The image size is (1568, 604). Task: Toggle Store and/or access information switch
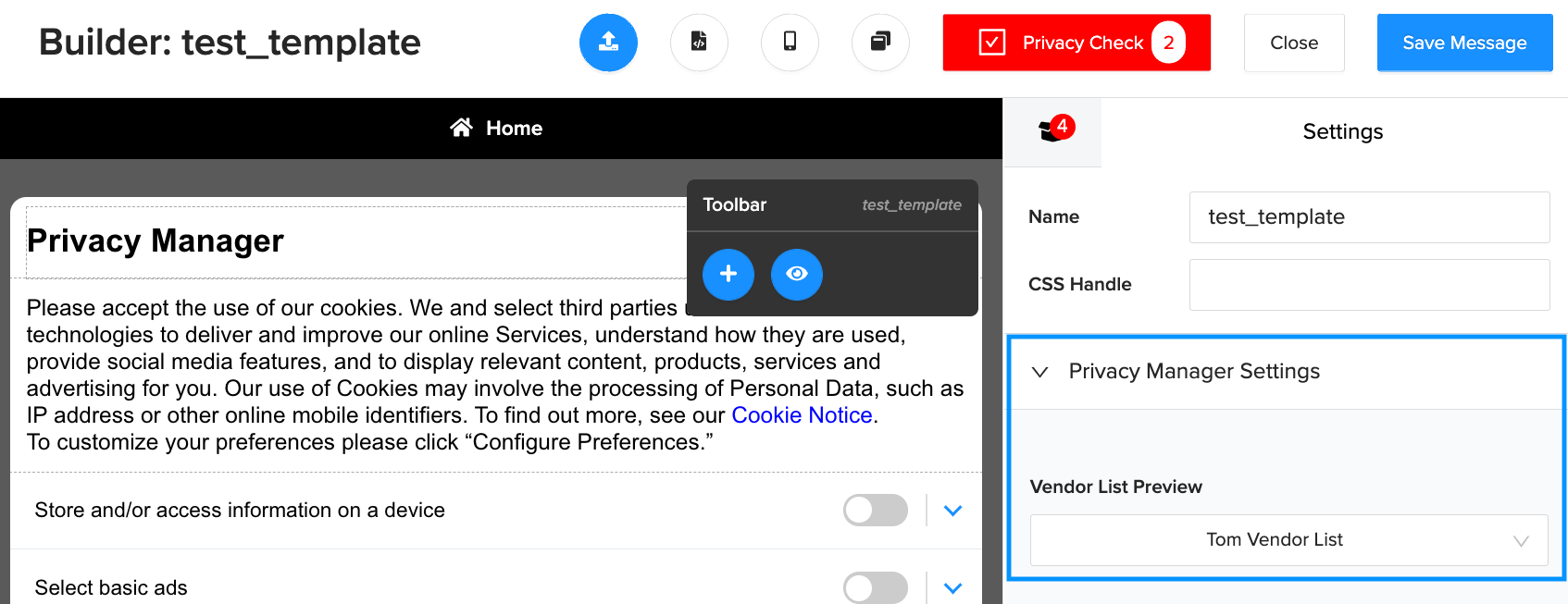(876, 510)
